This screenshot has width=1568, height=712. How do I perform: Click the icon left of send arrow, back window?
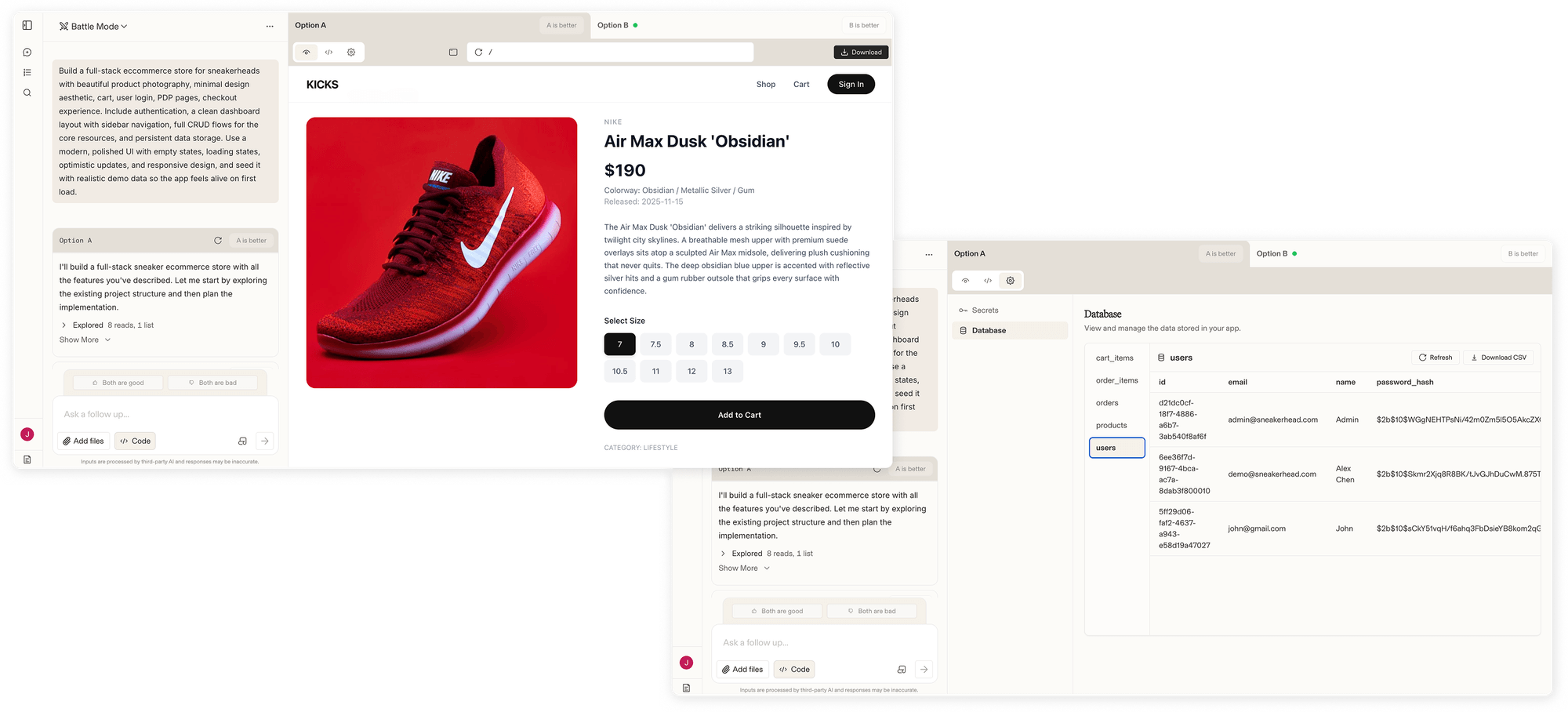coord(902,670)
